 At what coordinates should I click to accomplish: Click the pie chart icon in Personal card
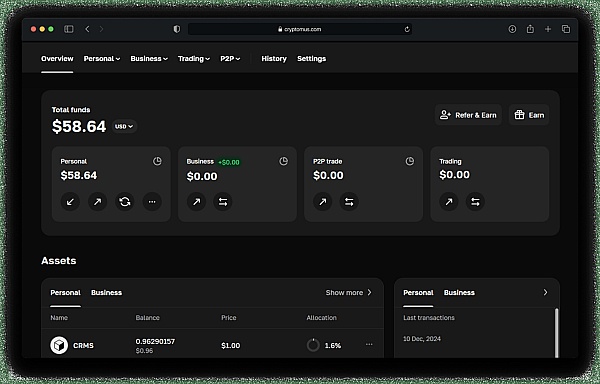(157, 161)
